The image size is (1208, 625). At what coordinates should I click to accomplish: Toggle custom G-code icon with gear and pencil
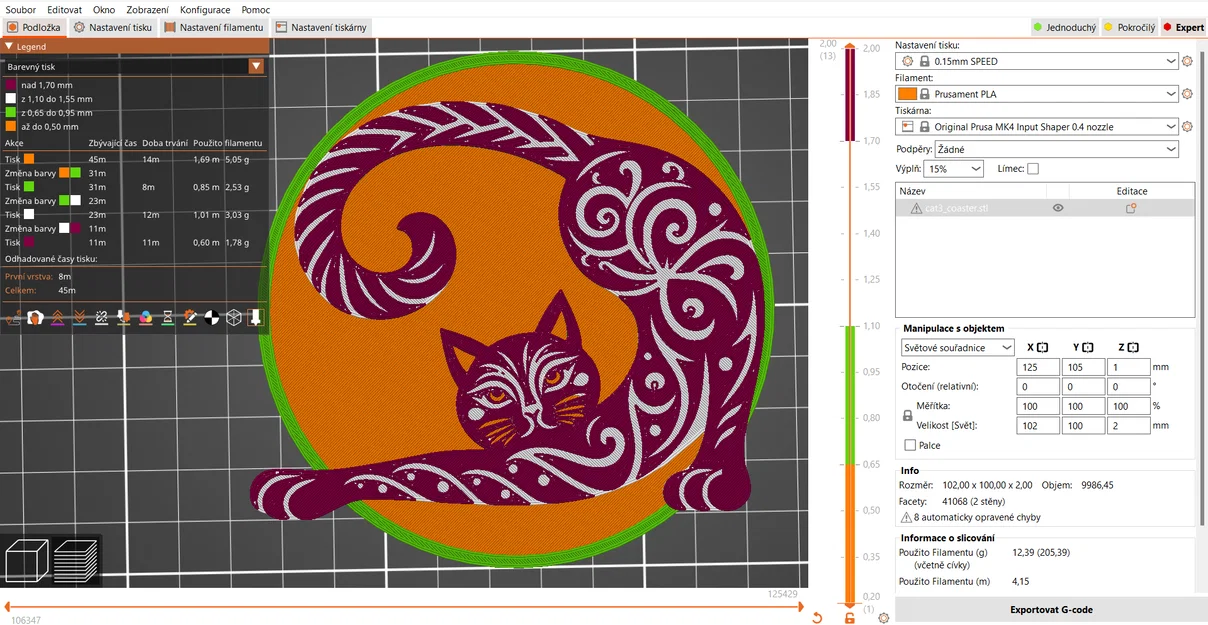189,317
